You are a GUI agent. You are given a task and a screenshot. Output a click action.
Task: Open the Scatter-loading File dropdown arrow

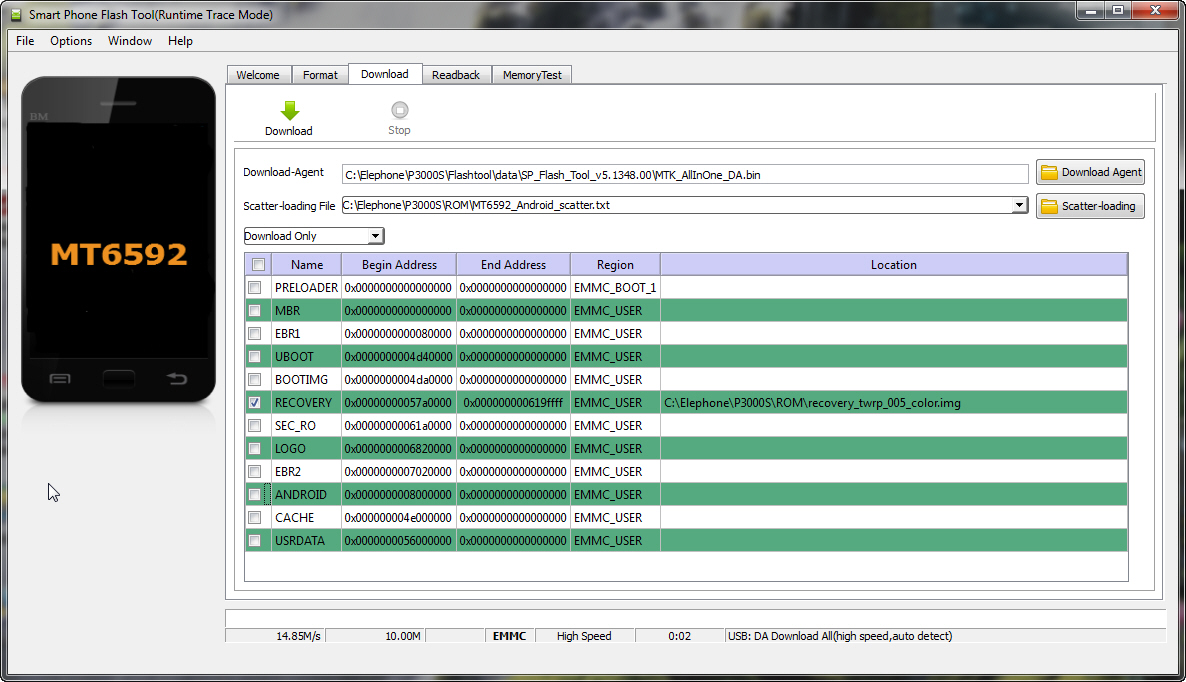click(x=1020, y=205)
